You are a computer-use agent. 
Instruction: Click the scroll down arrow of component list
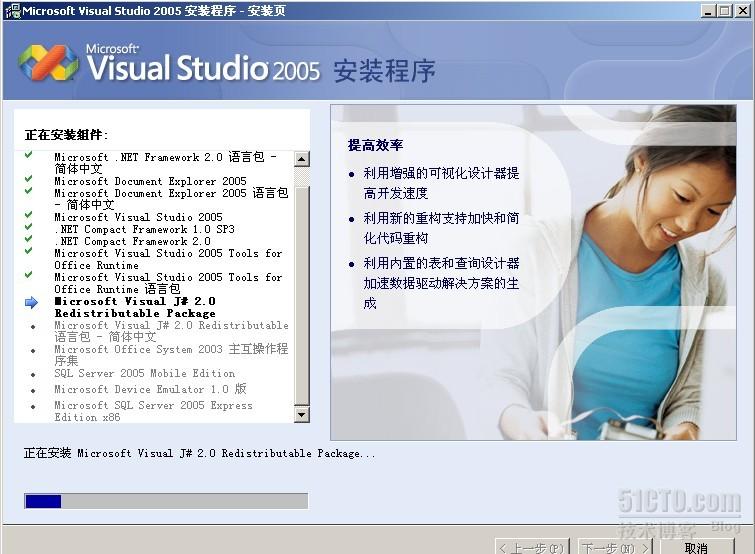click(x=301, y=414)
